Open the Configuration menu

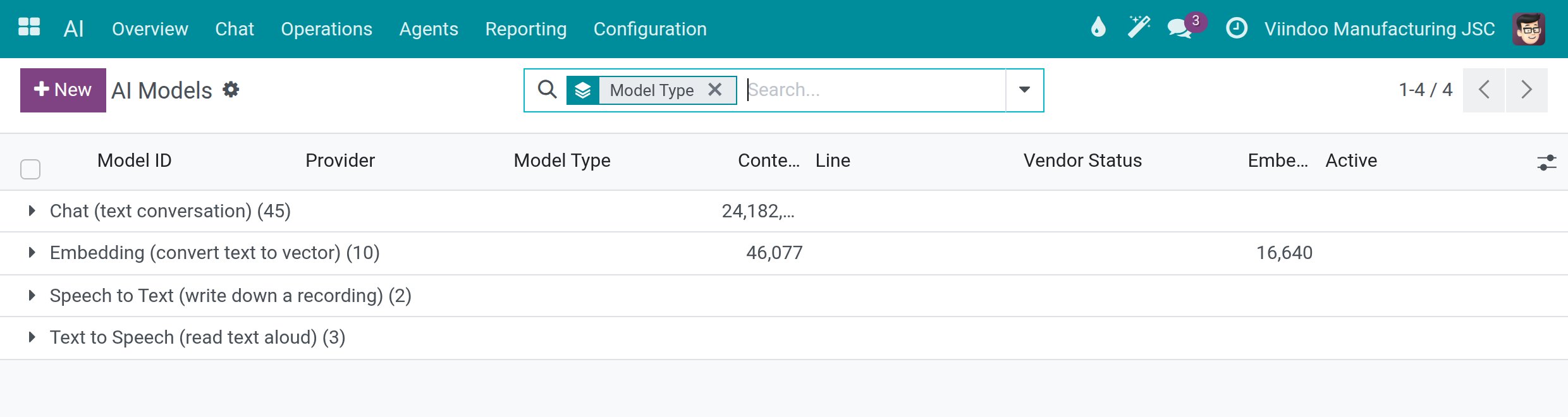[650, 29]
